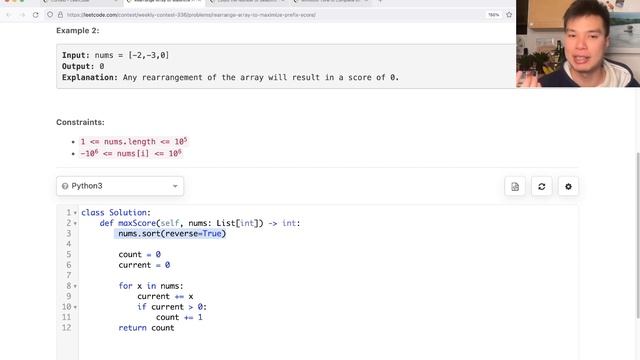The width and height of the screenshot is (640, 360).
Task: Click the shield tracking protection icon
Action: (50, 15)
